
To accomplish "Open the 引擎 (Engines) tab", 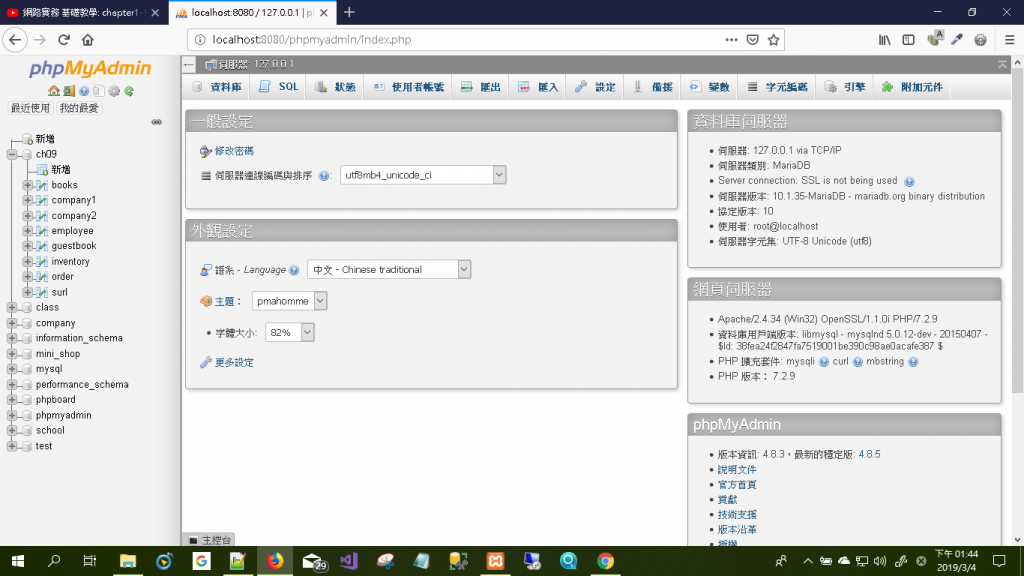I will (845, 87).
